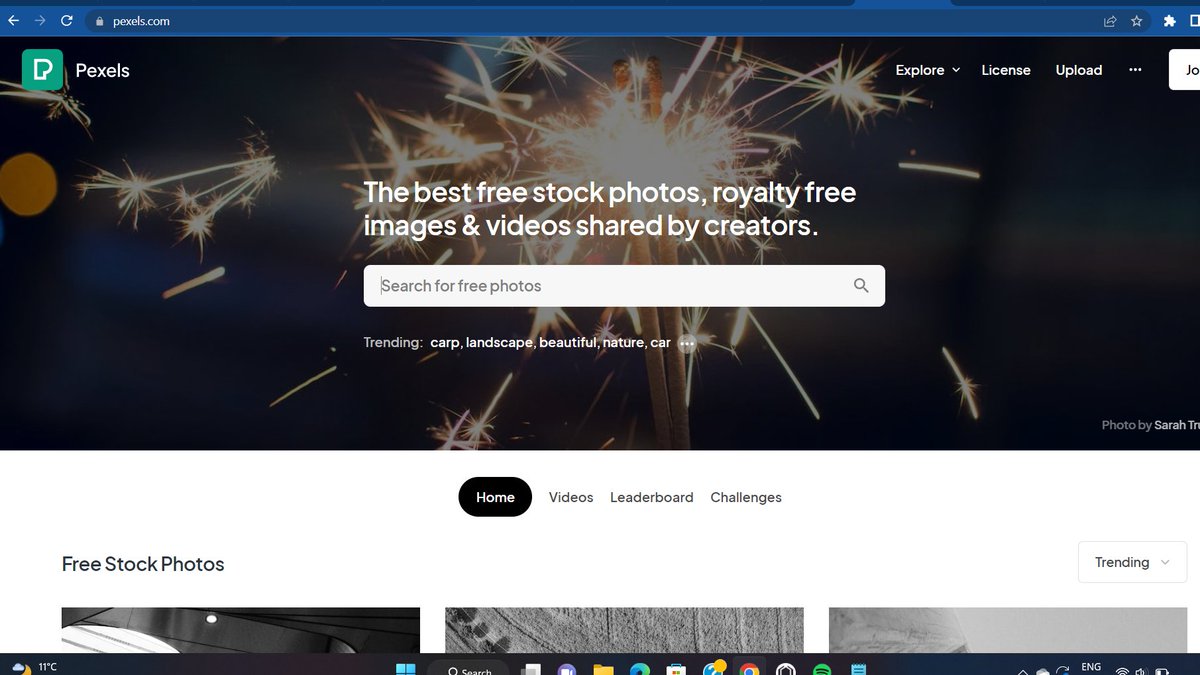Image resolution: width=1200 pixels, height=675 pixels.
Task: Expand the Trending sort dropdown
Action: (1132, 562)
